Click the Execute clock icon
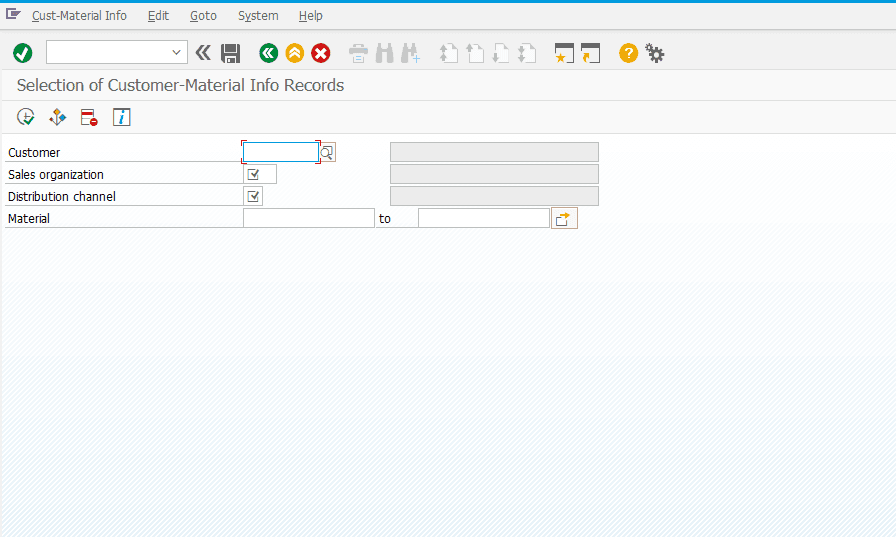Viewport: 896px width, 537px height. click(26, 117)
